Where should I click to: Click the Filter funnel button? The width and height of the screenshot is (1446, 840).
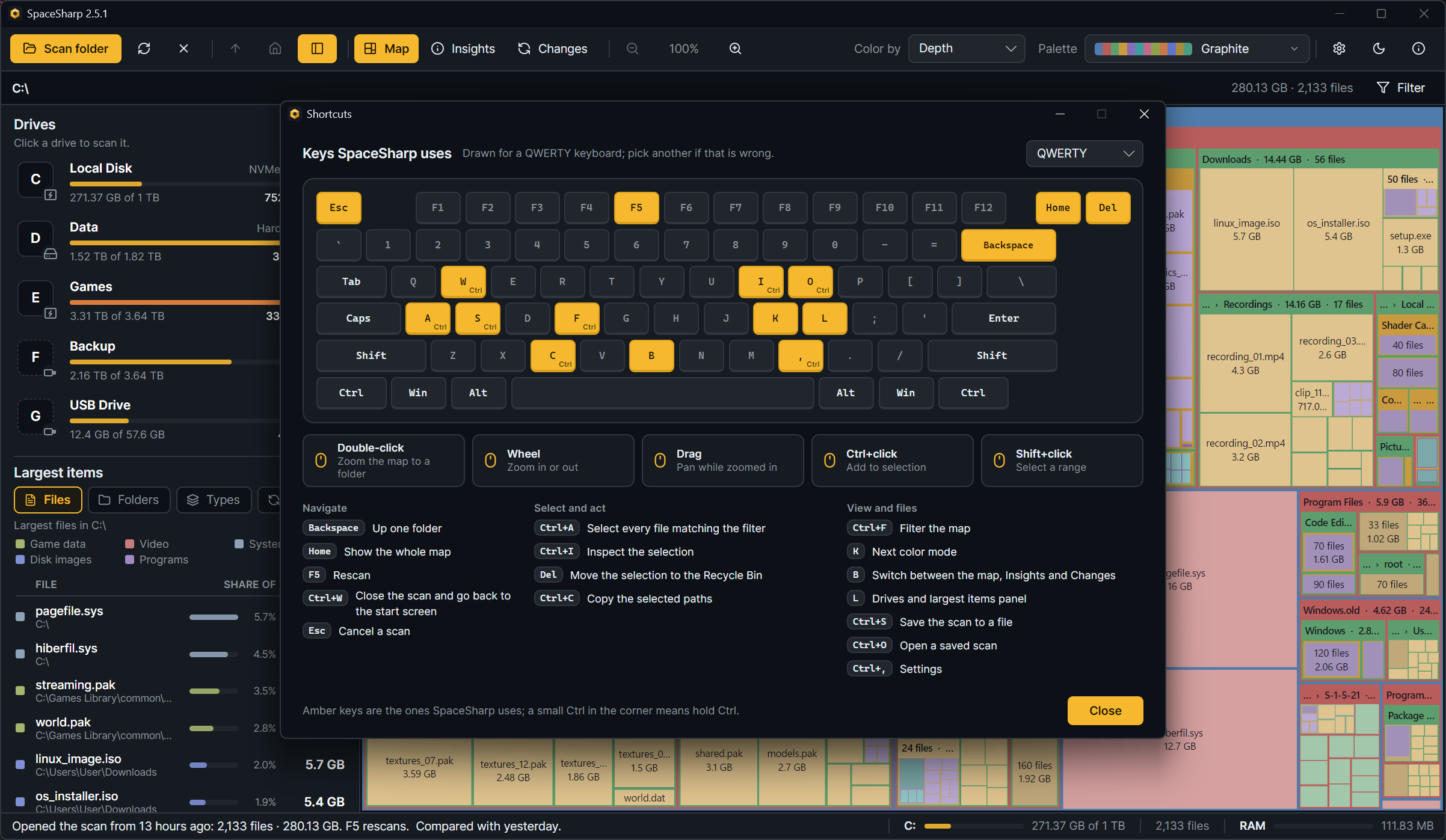(x=1401, y=88)
